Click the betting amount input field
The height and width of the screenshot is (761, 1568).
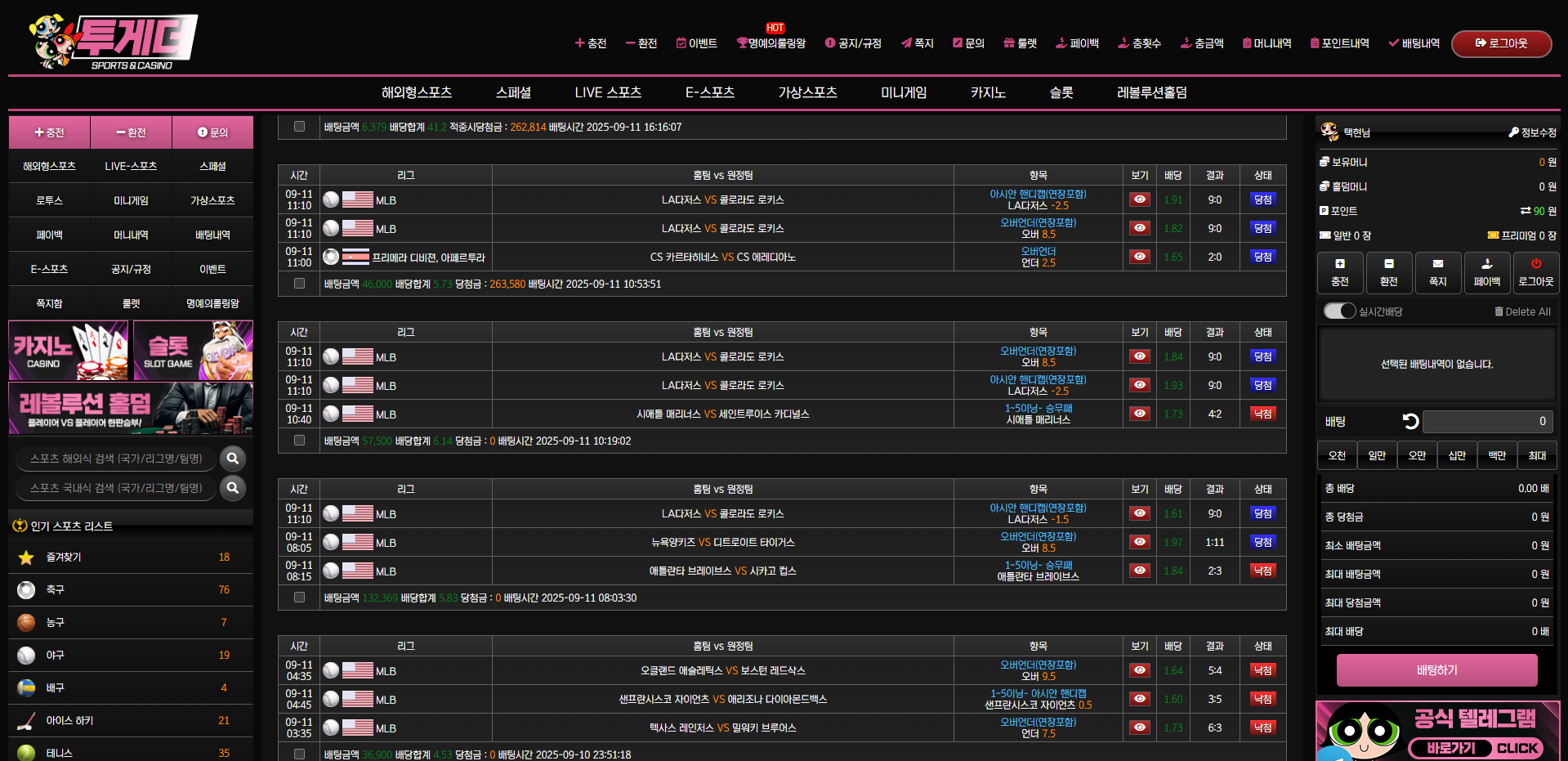coord(1487,422)
